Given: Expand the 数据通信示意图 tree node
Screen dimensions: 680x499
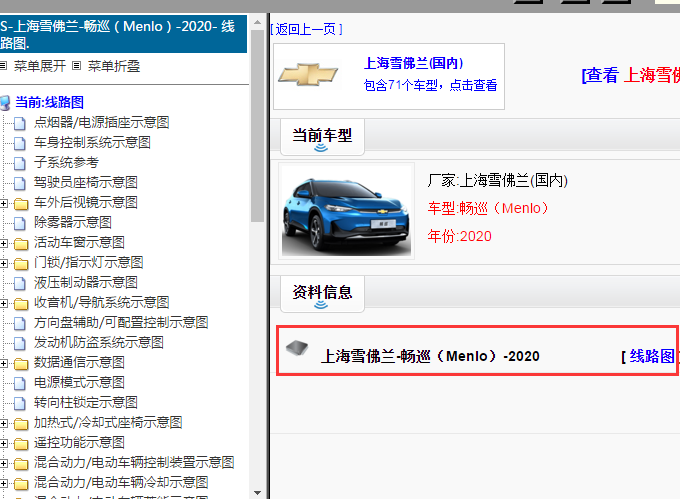Looking at the screenshot, I should click(x=3, y=363).
